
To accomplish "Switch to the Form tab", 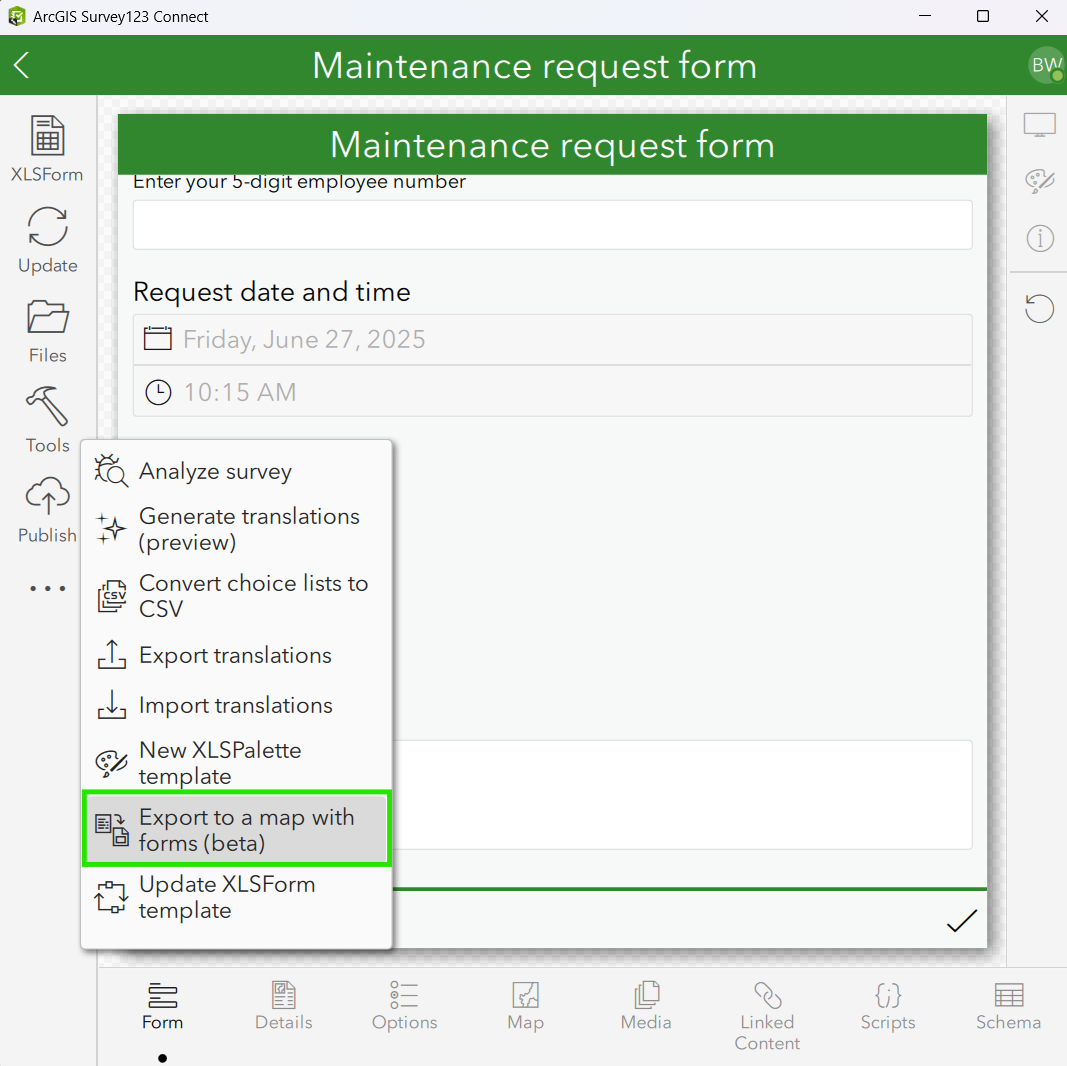I will [x=162, y=1006].
